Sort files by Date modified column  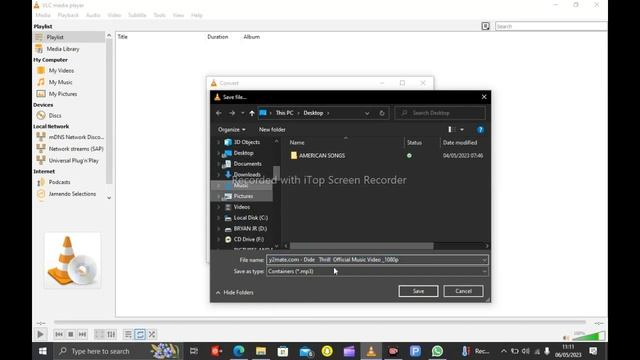click(460, 142)
